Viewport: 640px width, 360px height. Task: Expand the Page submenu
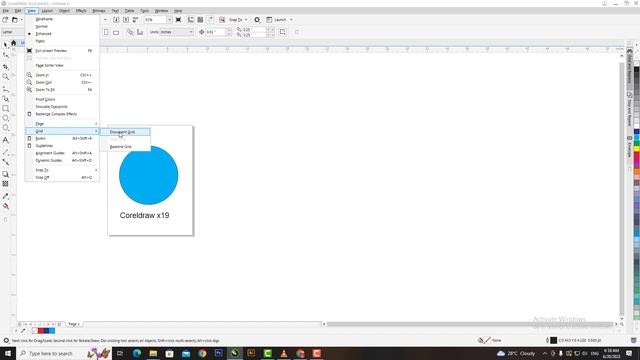(62, 124)
